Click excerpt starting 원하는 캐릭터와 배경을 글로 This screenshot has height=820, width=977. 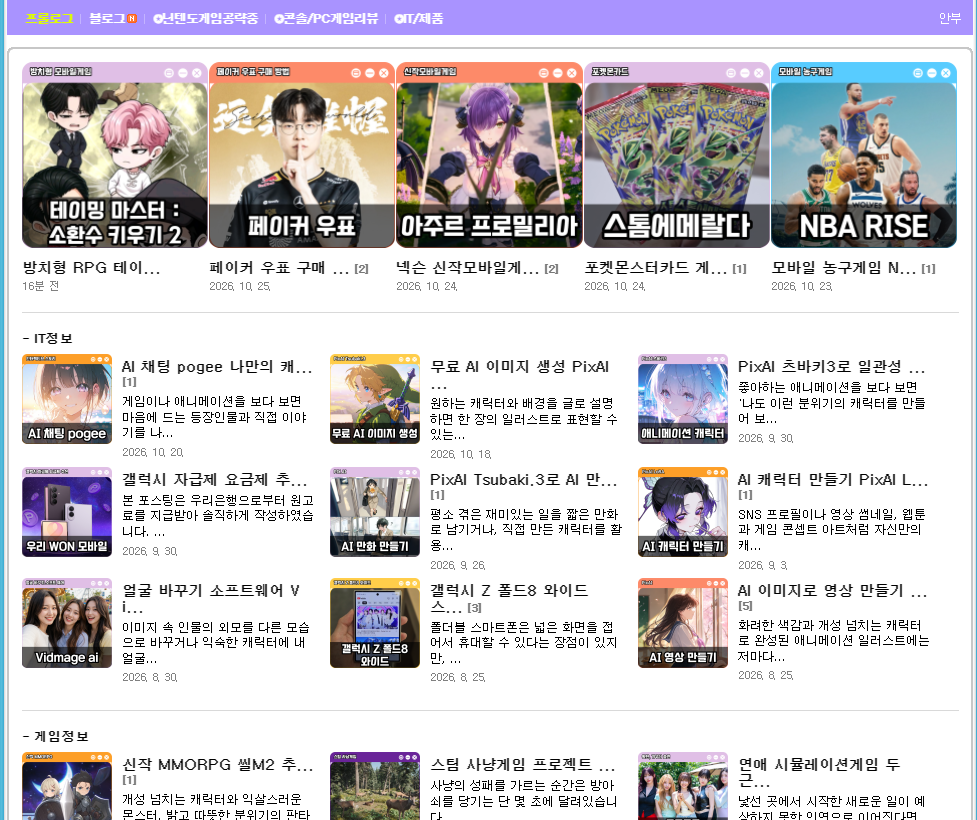click(524, 419)
